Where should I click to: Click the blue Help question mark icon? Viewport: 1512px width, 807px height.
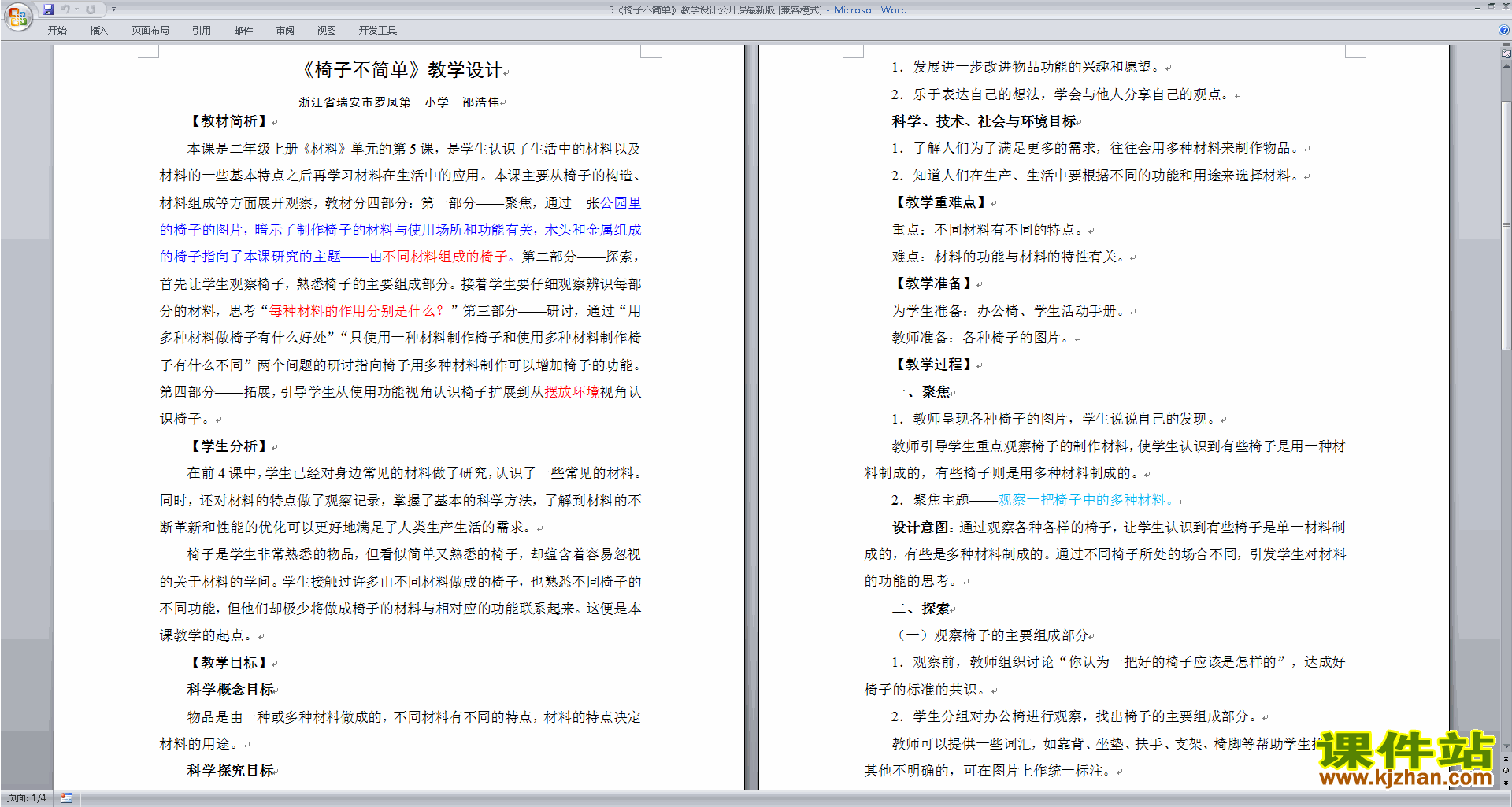[x=1504, y=30]
